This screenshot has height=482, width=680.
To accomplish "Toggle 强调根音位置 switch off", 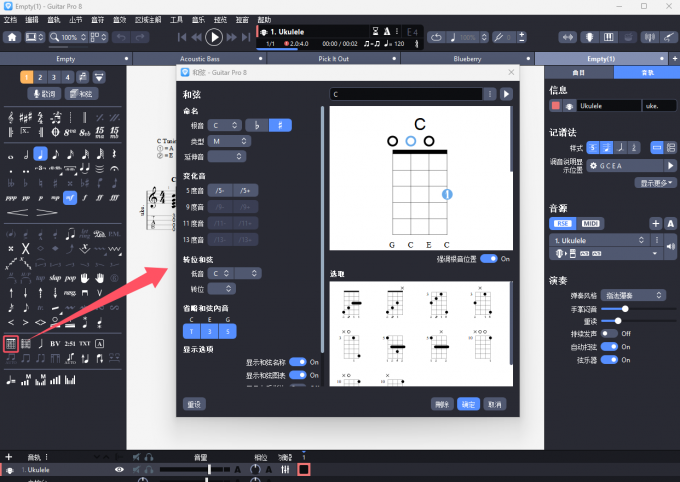I will [489, 258].
